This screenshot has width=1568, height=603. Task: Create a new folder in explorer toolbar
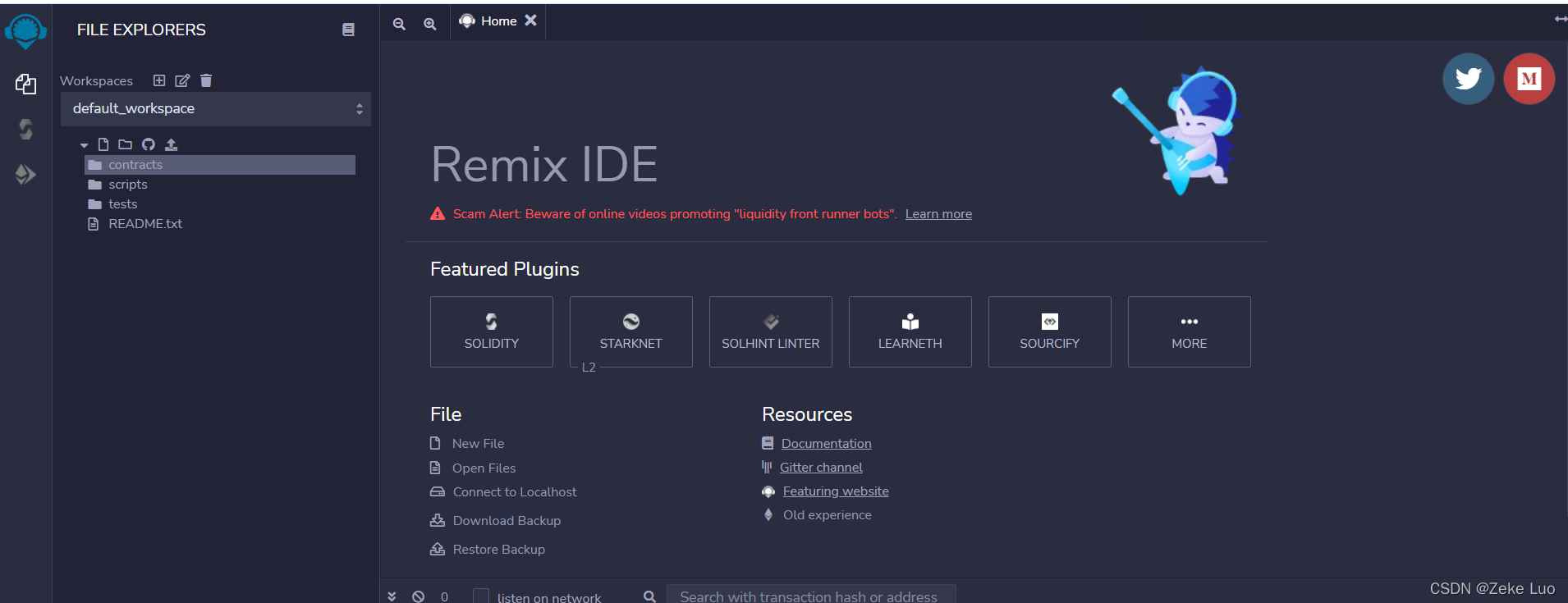(x=125, y=144)
